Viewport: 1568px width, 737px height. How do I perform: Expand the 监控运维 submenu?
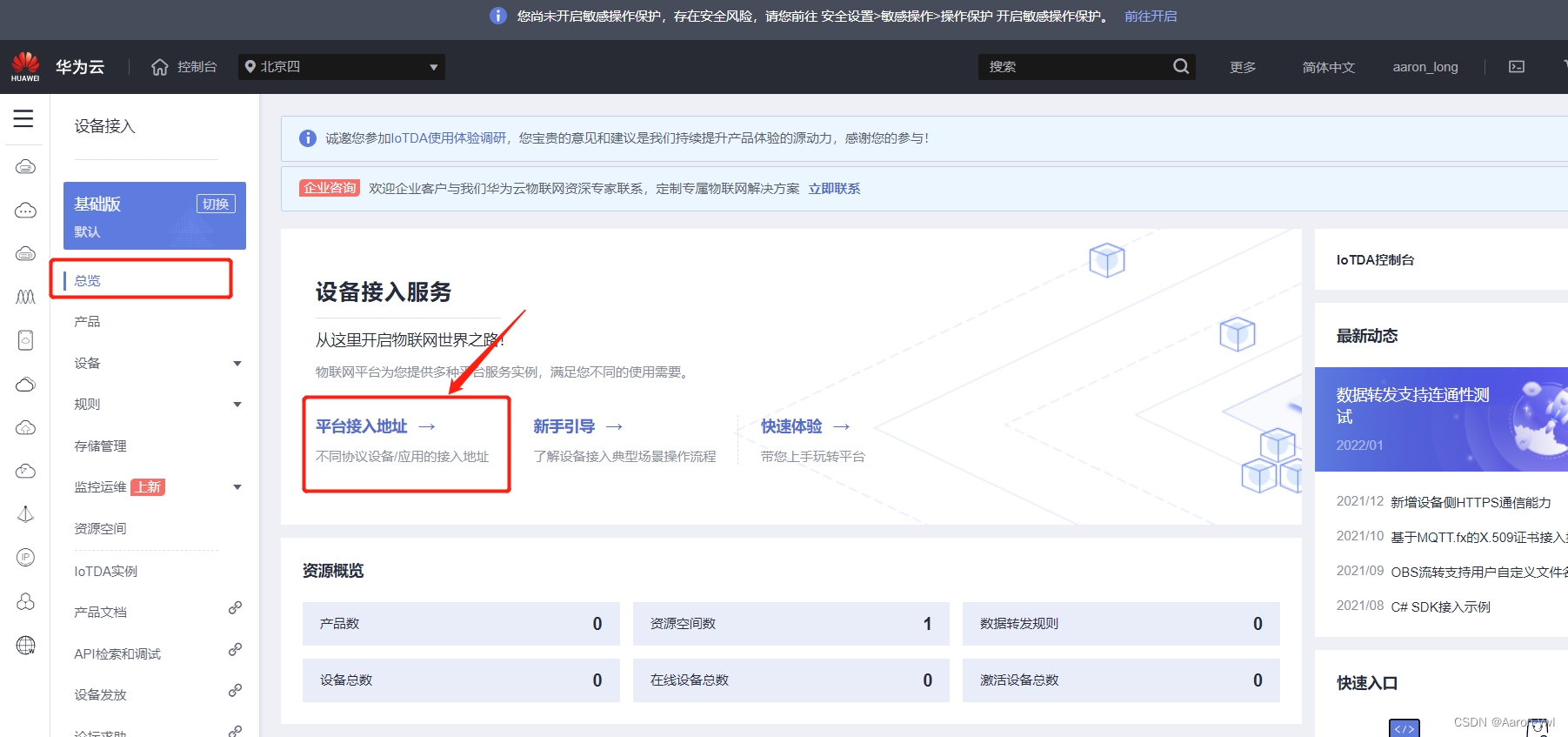pyautogui.click(x=237, y=487)
